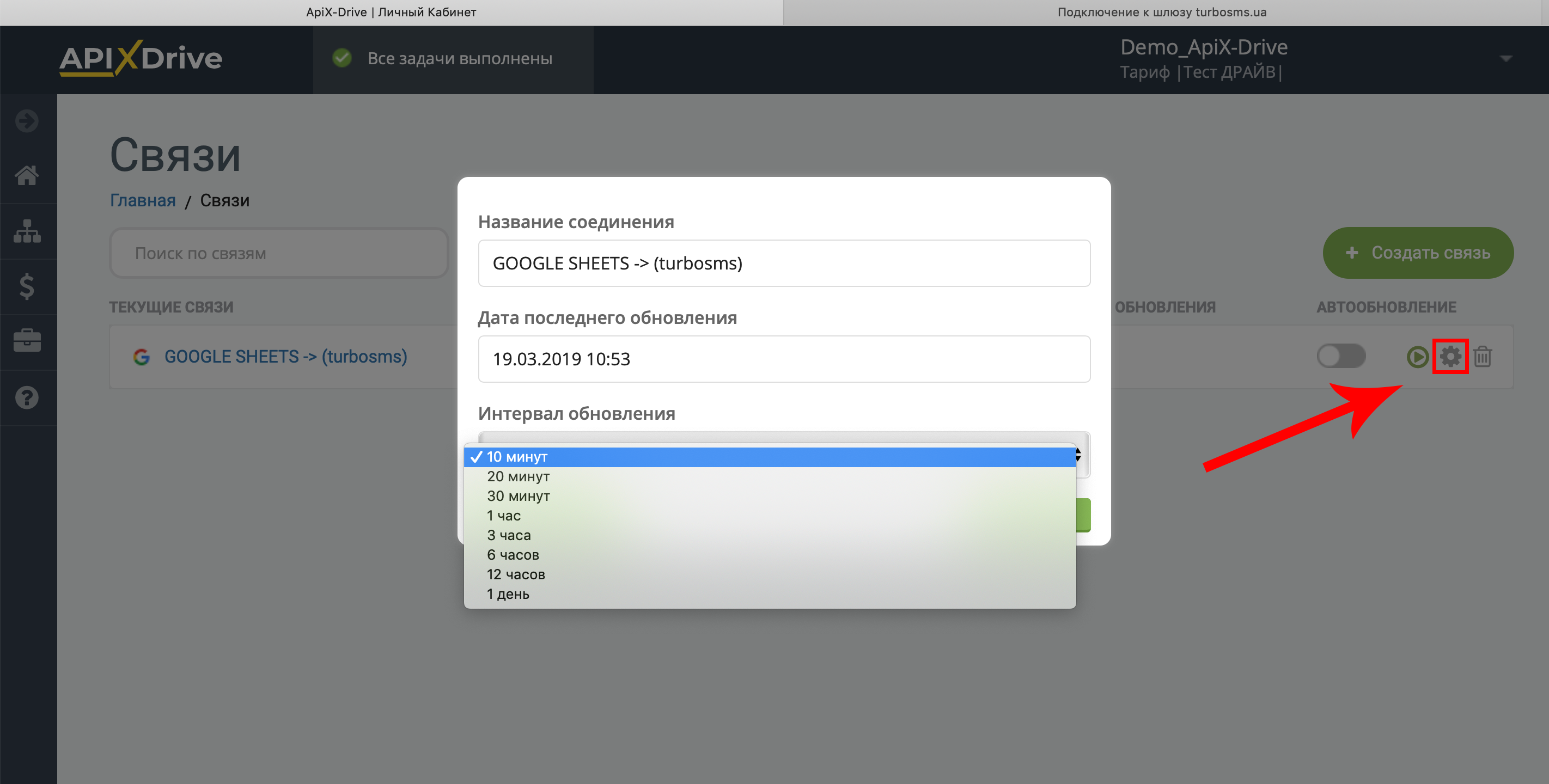Open the help question mark icon
The width and height of the screenshot is (1549, 784).
click(x=27, y=397)
